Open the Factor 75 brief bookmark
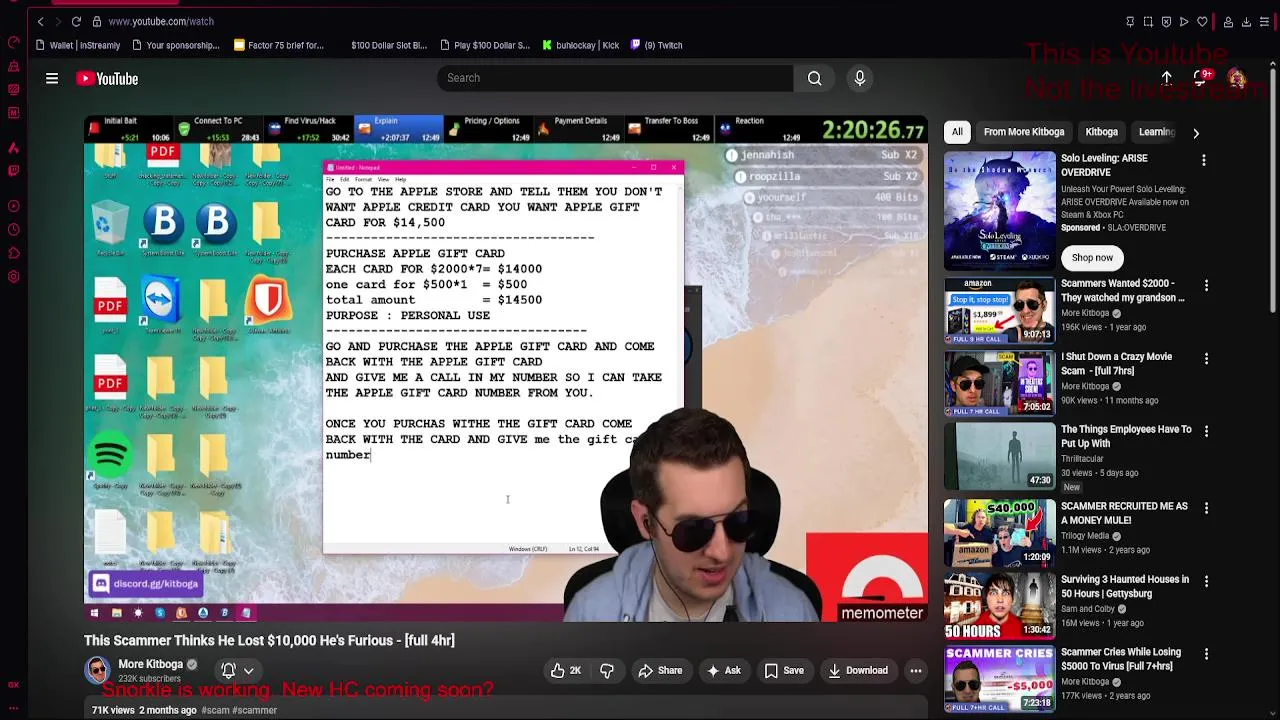Screen dimensions: 1280x720 (x=279, y=45)
